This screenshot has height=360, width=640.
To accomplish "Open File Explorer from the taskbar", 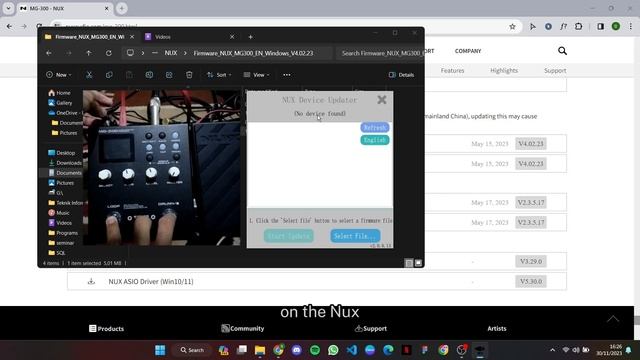I will tap(260, 350).
